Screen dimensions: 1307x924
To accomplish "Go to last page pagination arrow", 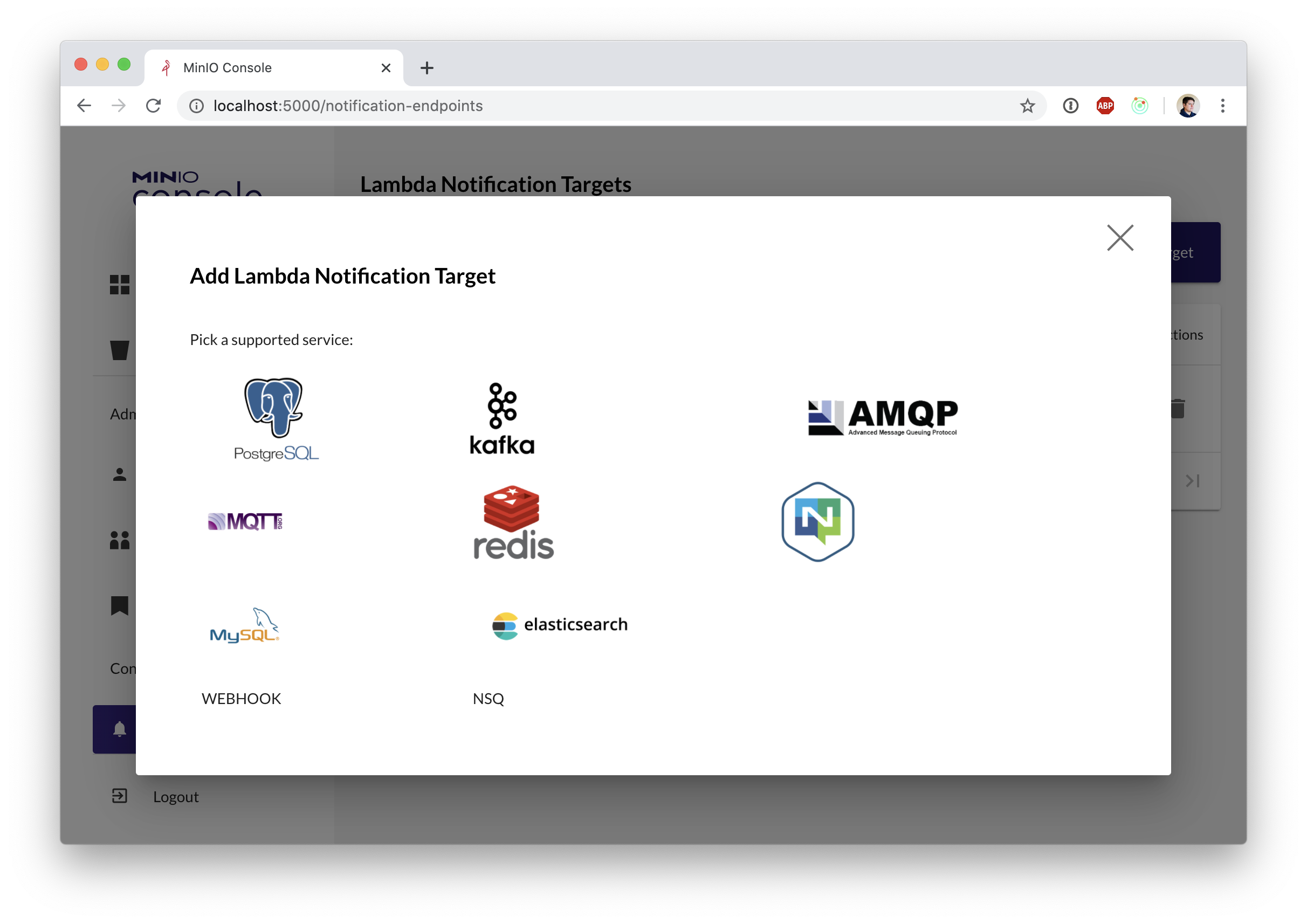I will 1193,481.
